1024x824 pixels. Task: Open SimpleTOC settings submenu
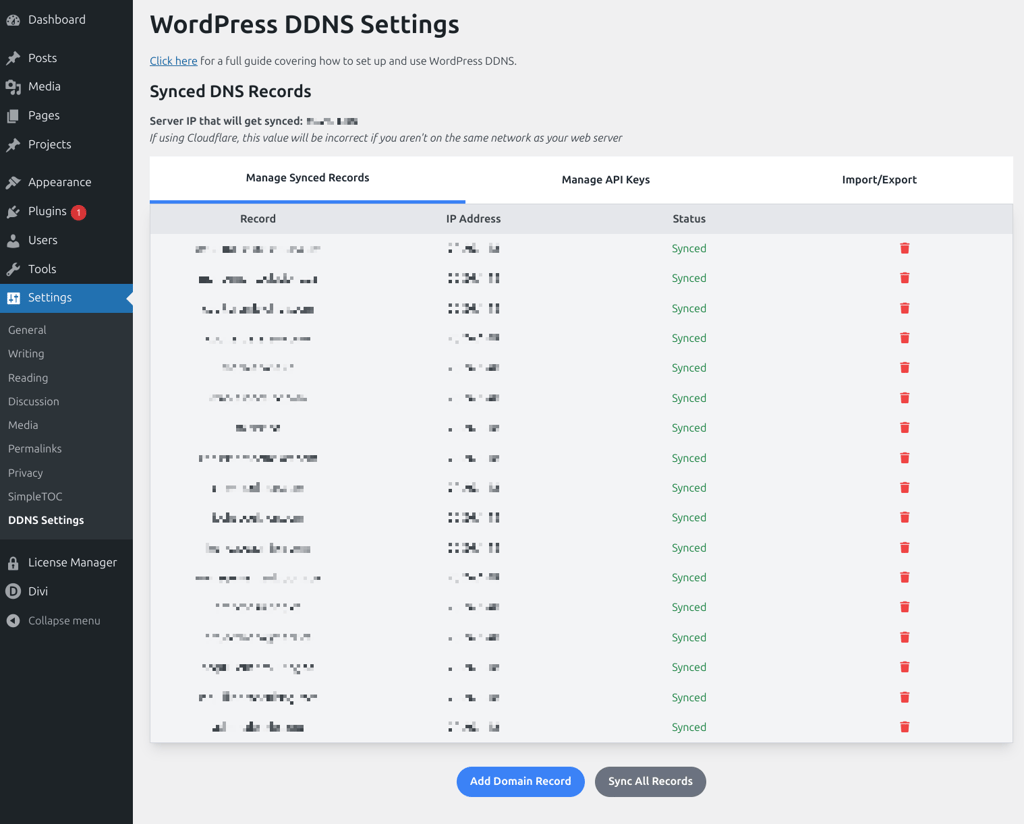pyautogui.click(x=35, y=497)
